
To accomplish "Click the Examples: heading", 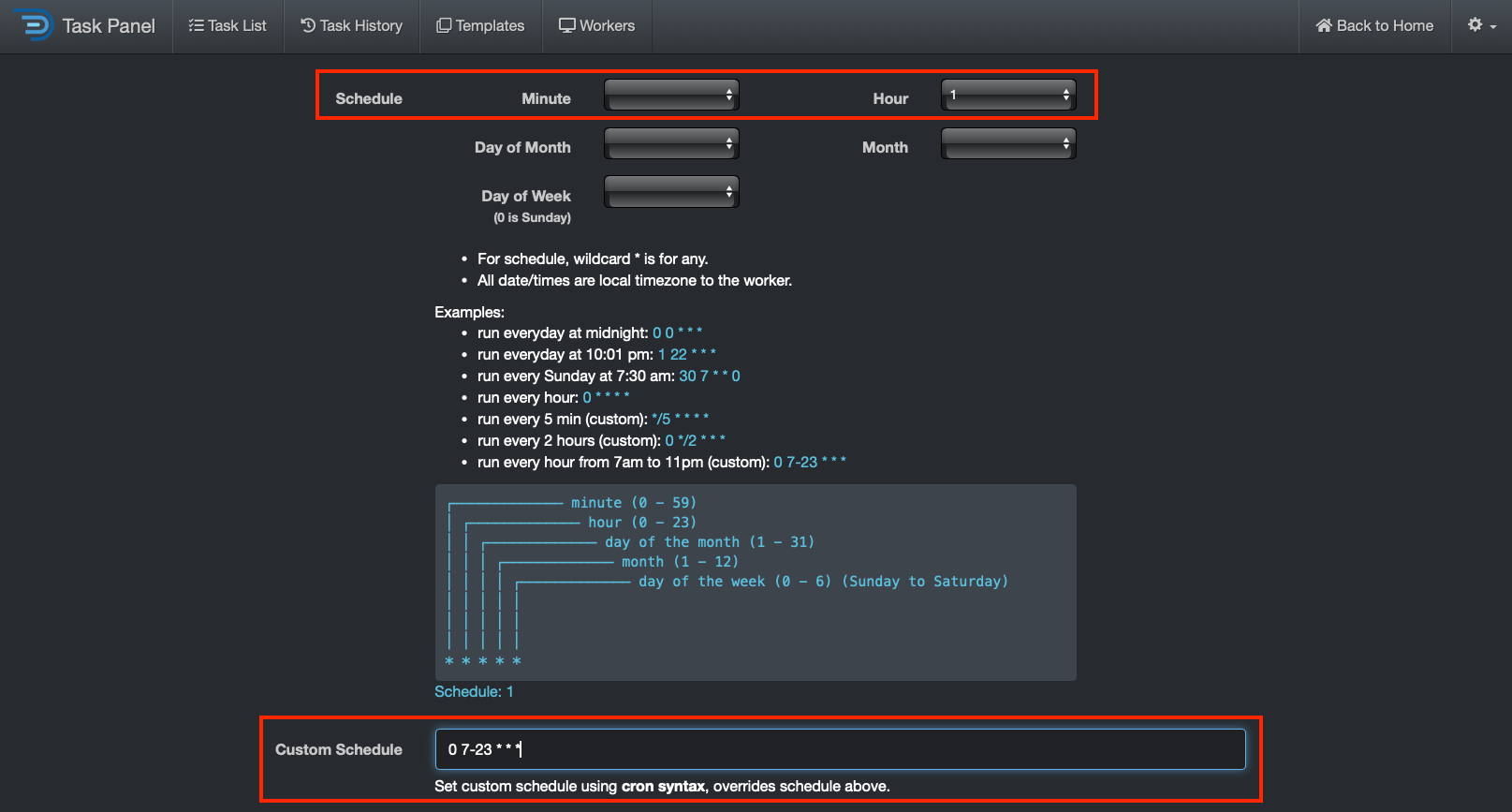I will (469, 312).
